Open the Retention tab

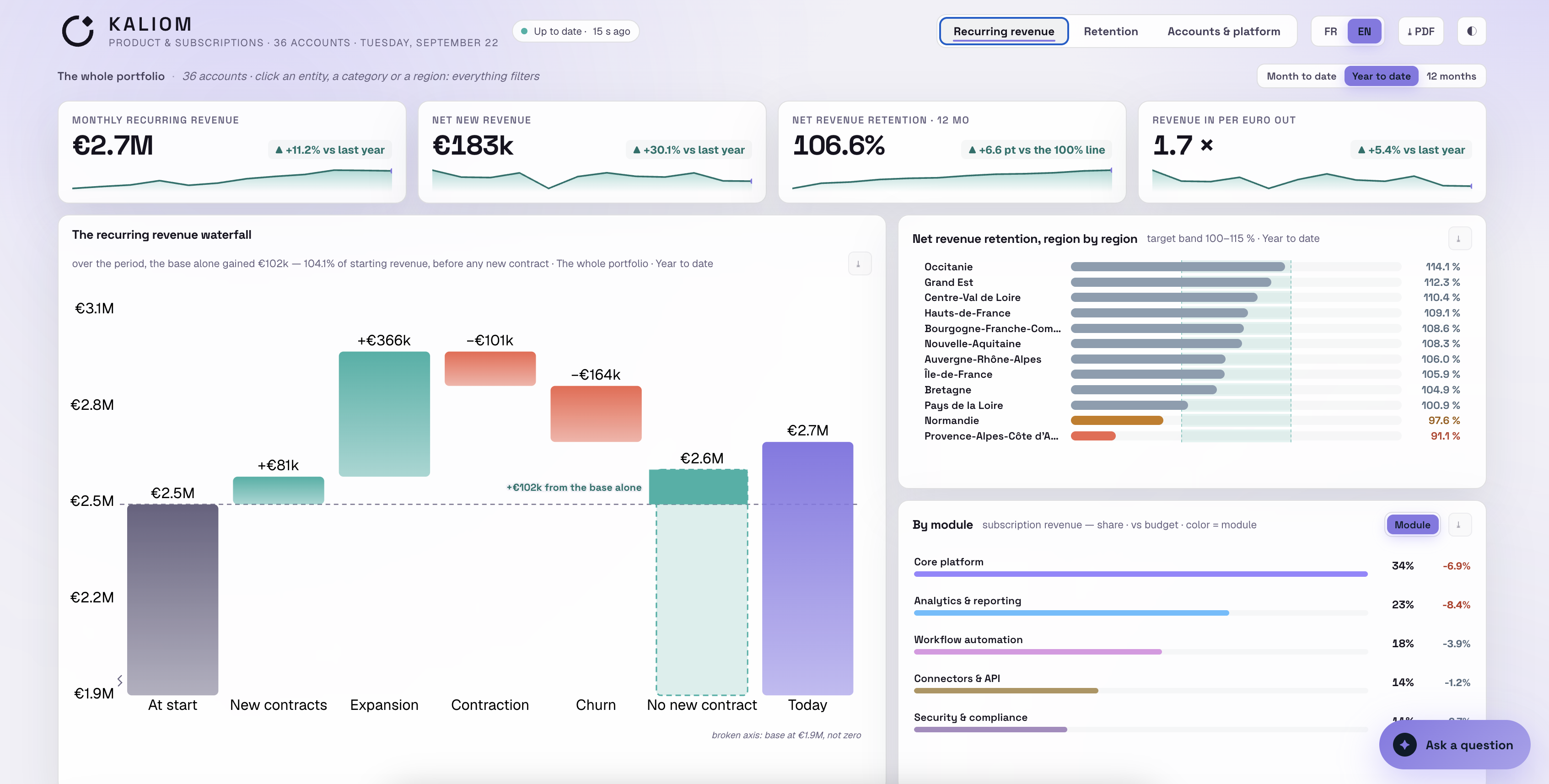pyautogui.click(x=1110, y=31)
